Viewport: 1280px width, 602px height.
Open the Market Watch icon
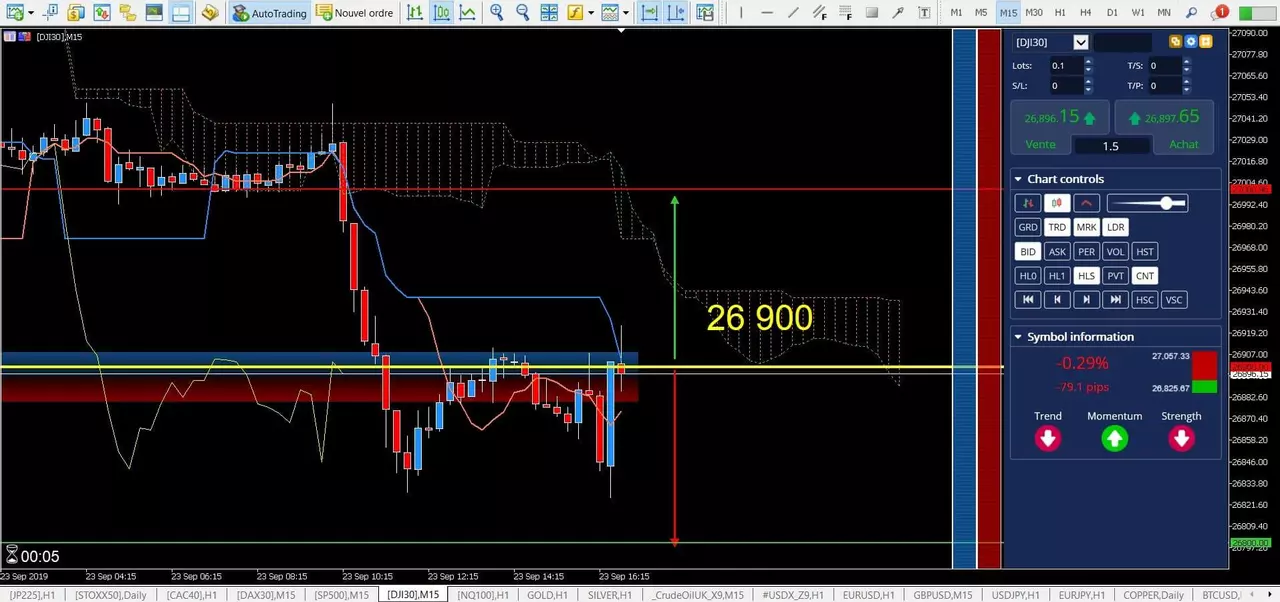click(102, 13)
